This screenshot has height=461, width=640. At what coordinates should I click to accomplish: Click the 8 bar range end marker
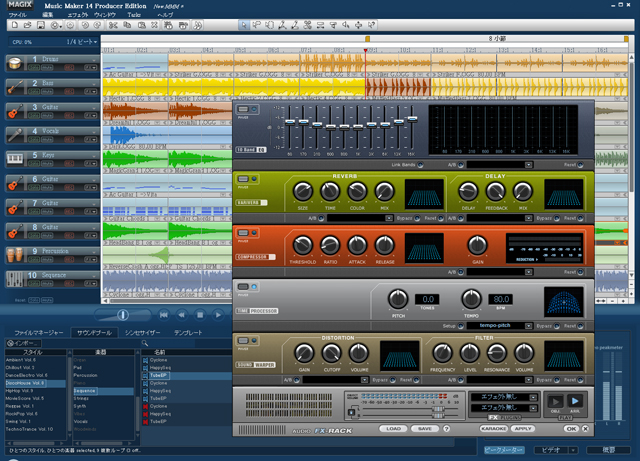click(x=626, y=39)
